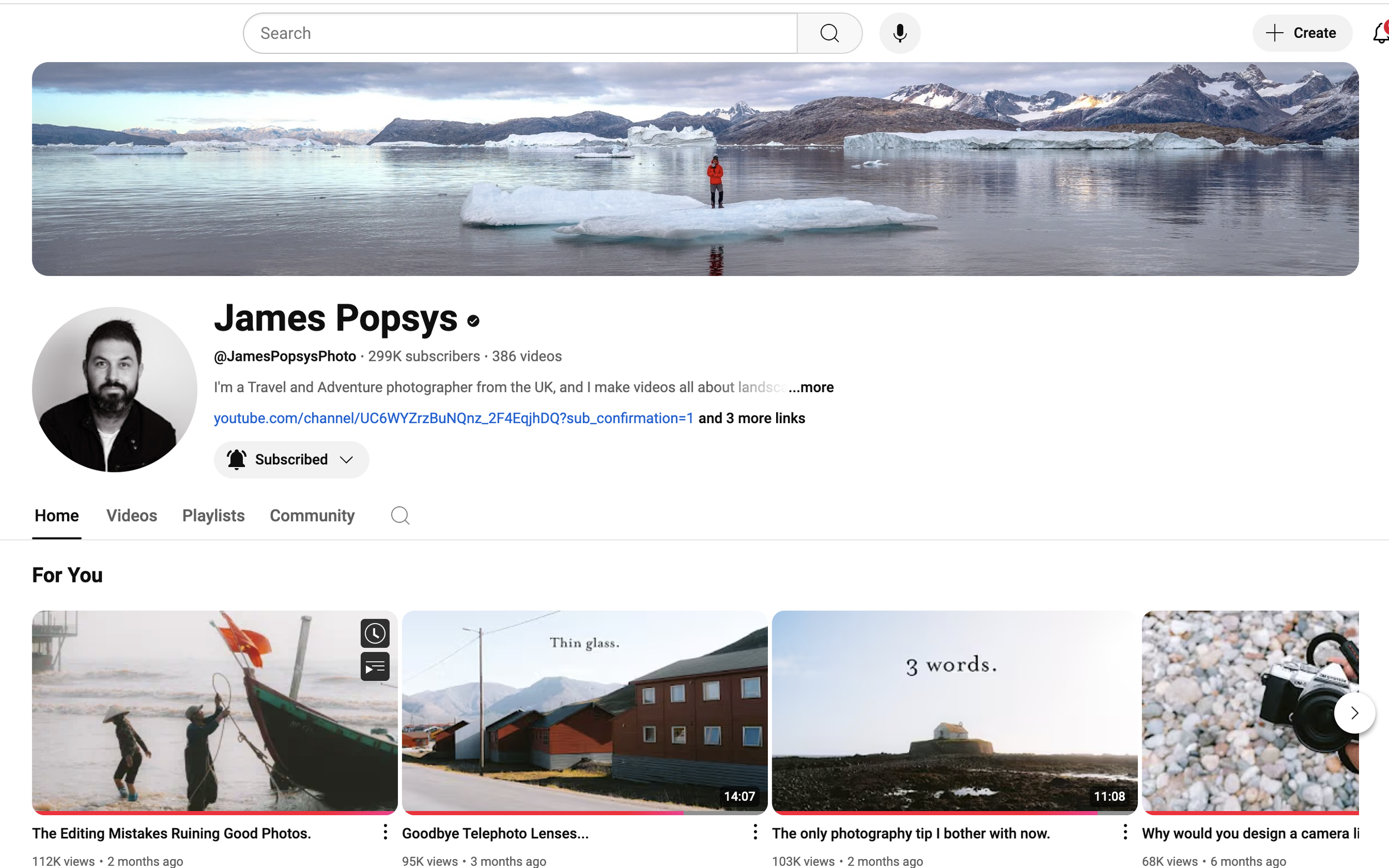This screenshot has width=1389, height=868.
Task: Click the verified badge beside James Popsys
Action: click(473, 321)
